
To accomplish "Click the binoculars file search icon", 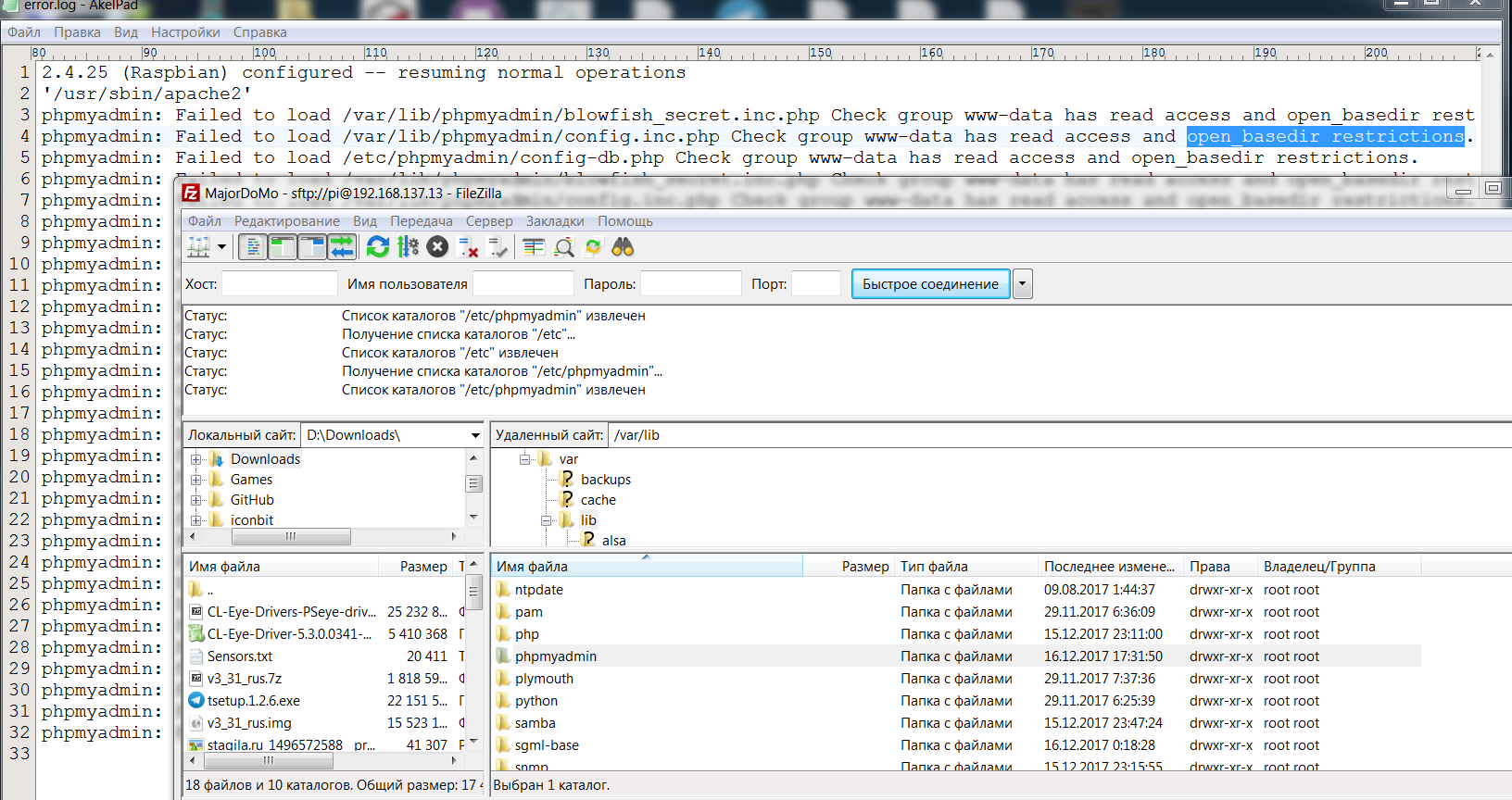I will click(x=623, y=247).
